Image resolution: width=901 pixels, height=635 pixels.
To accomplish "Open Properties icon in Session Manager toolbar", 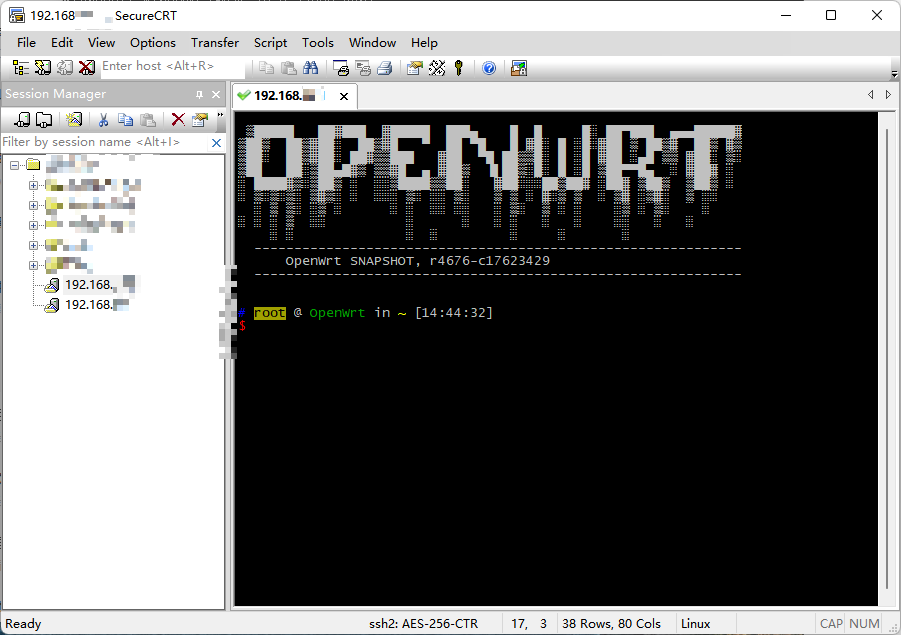I will coord(200,120).
